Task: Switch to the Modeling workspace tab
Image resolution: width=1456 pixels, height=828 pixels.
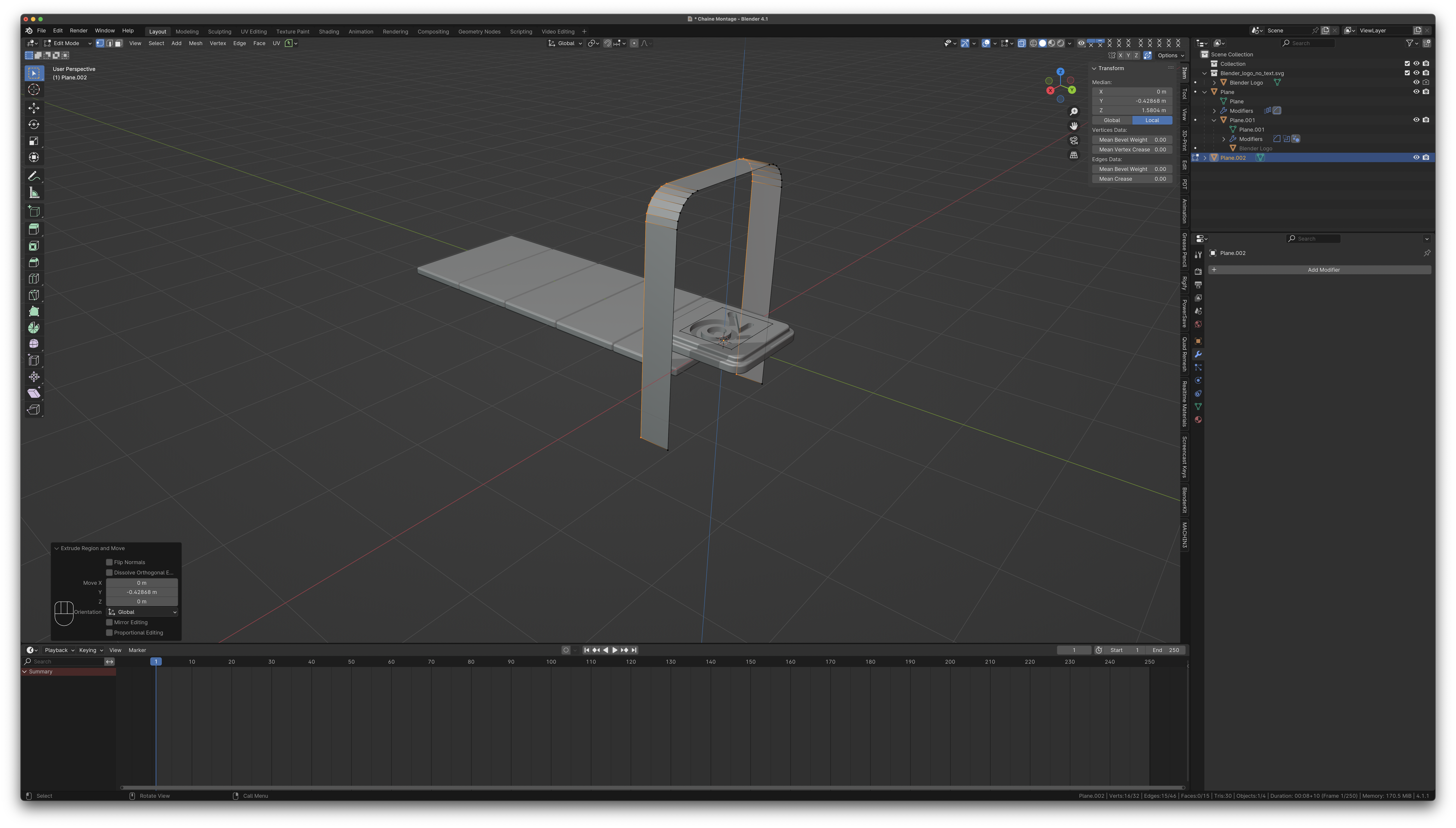Action: [187, 32]
